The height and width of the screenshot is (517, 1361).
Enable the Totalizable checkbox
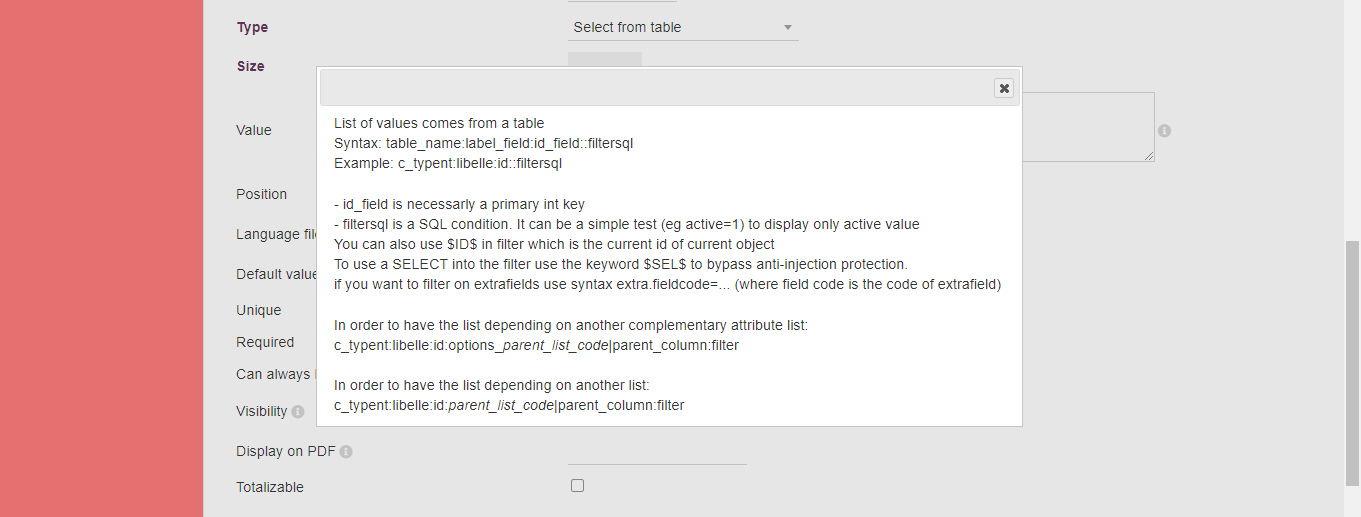577,486
